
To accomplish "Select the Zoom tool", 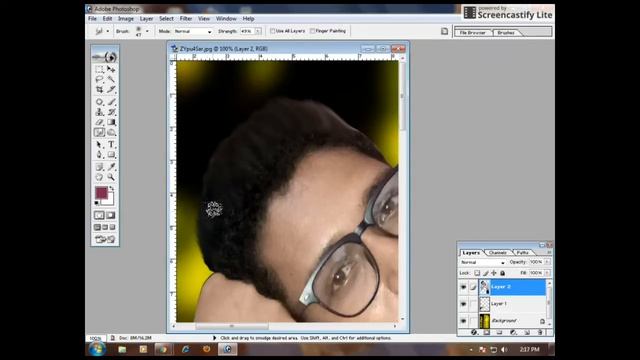I will [x=111, y=177].
